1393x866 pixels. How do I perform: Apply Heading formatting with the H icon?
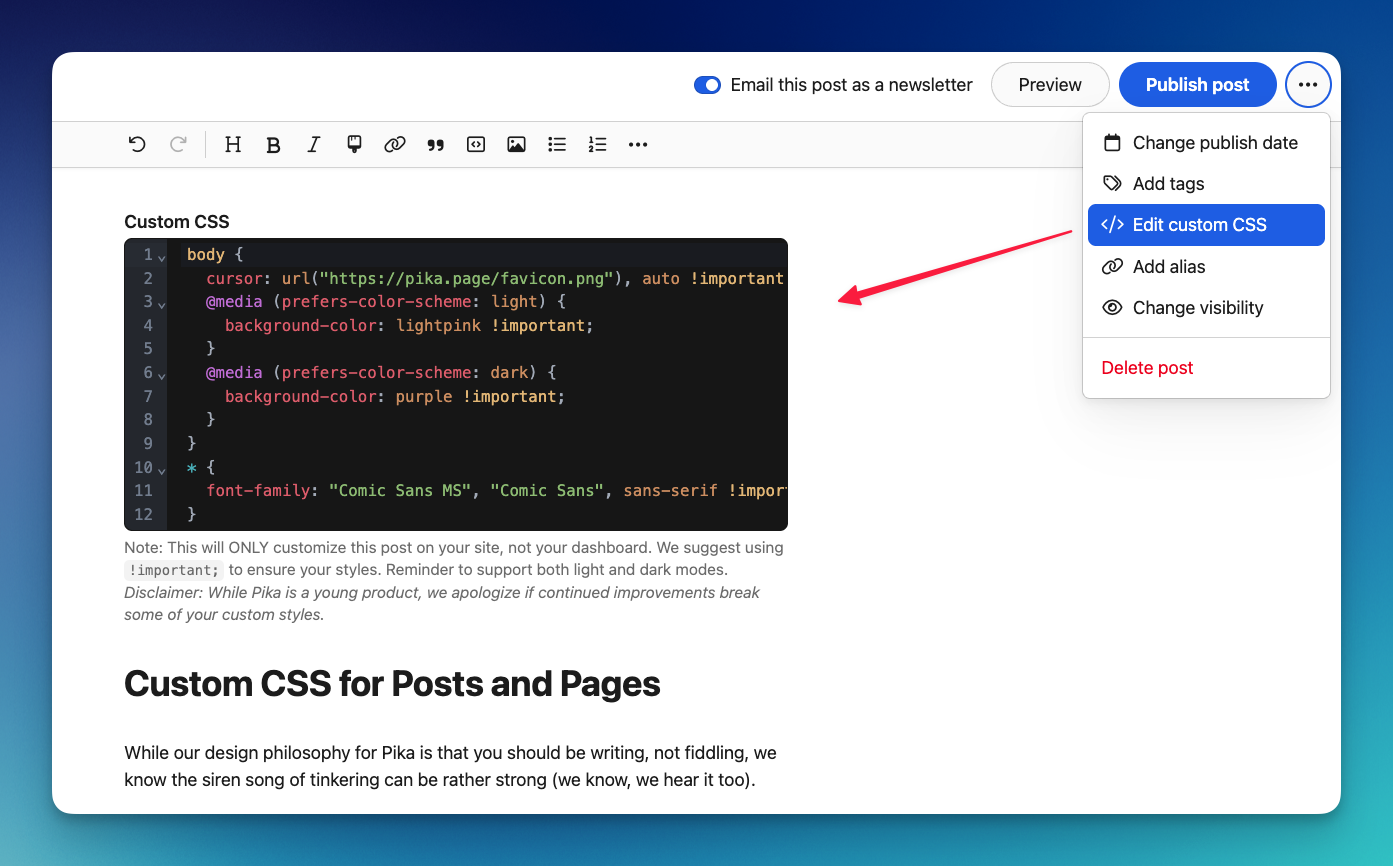pyautogui.click(x=232, y=144)
